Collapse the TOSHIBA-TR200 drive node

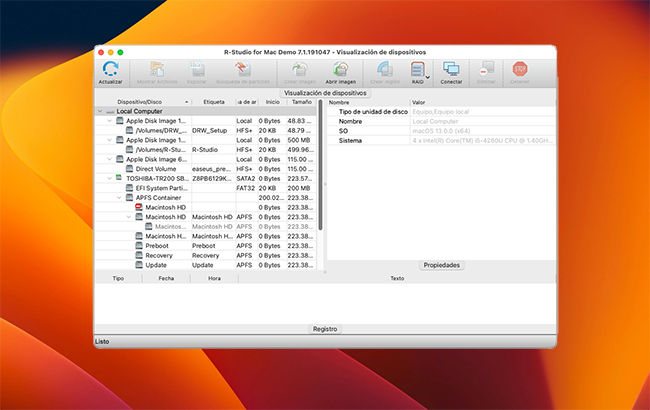(x=109, y=178)
